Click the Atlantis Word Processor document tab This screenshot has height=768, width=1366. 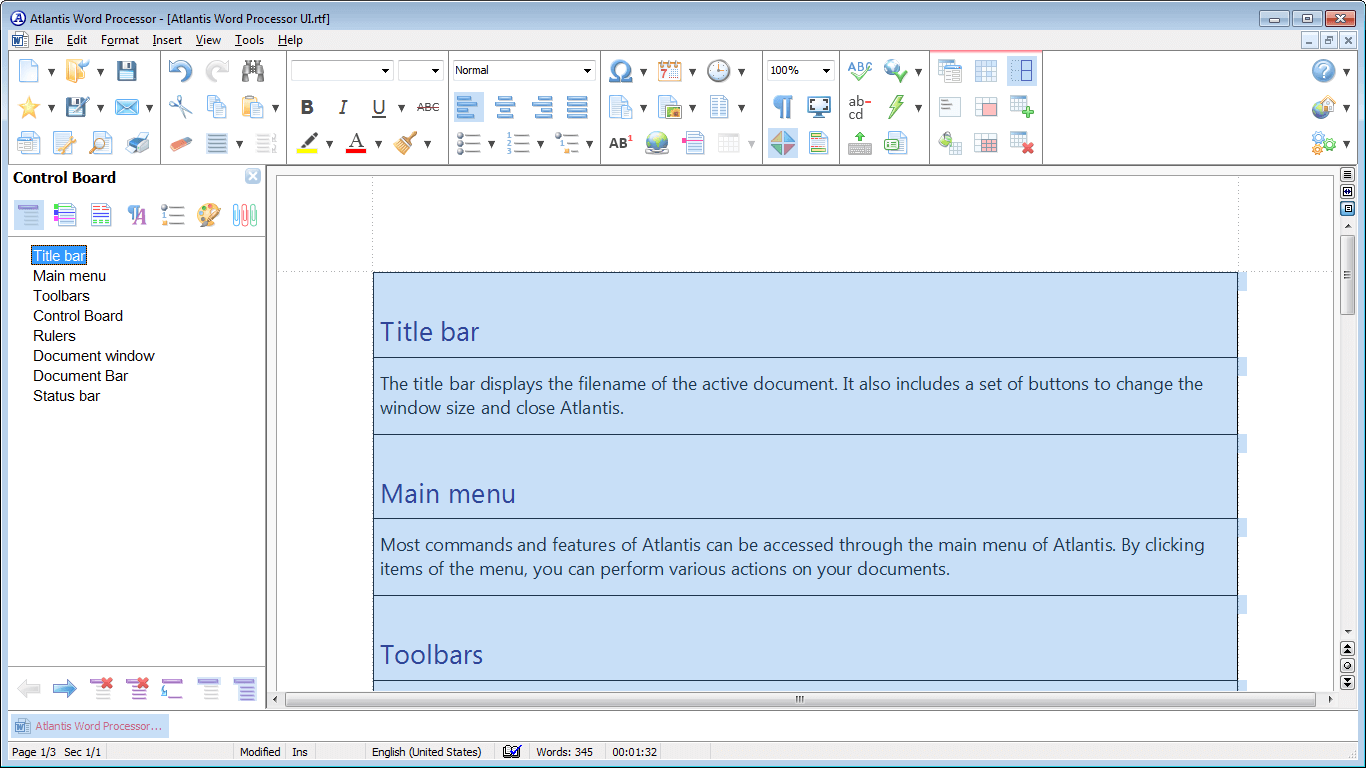click(x=89, y=726)
